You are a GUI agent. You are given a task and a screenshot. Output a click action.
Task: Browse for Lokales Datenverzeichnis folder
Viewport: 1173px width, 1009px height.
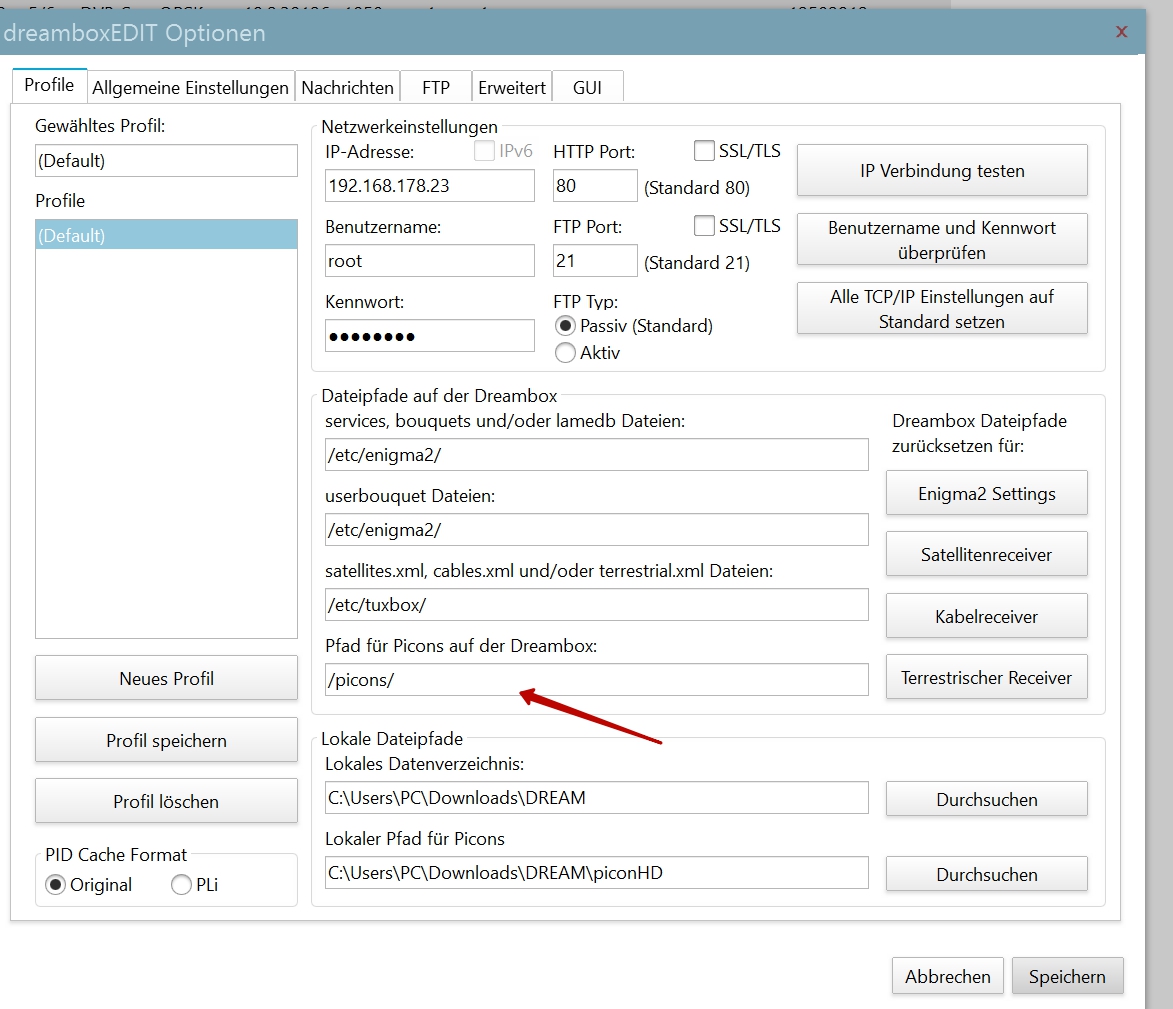[986, 799]
